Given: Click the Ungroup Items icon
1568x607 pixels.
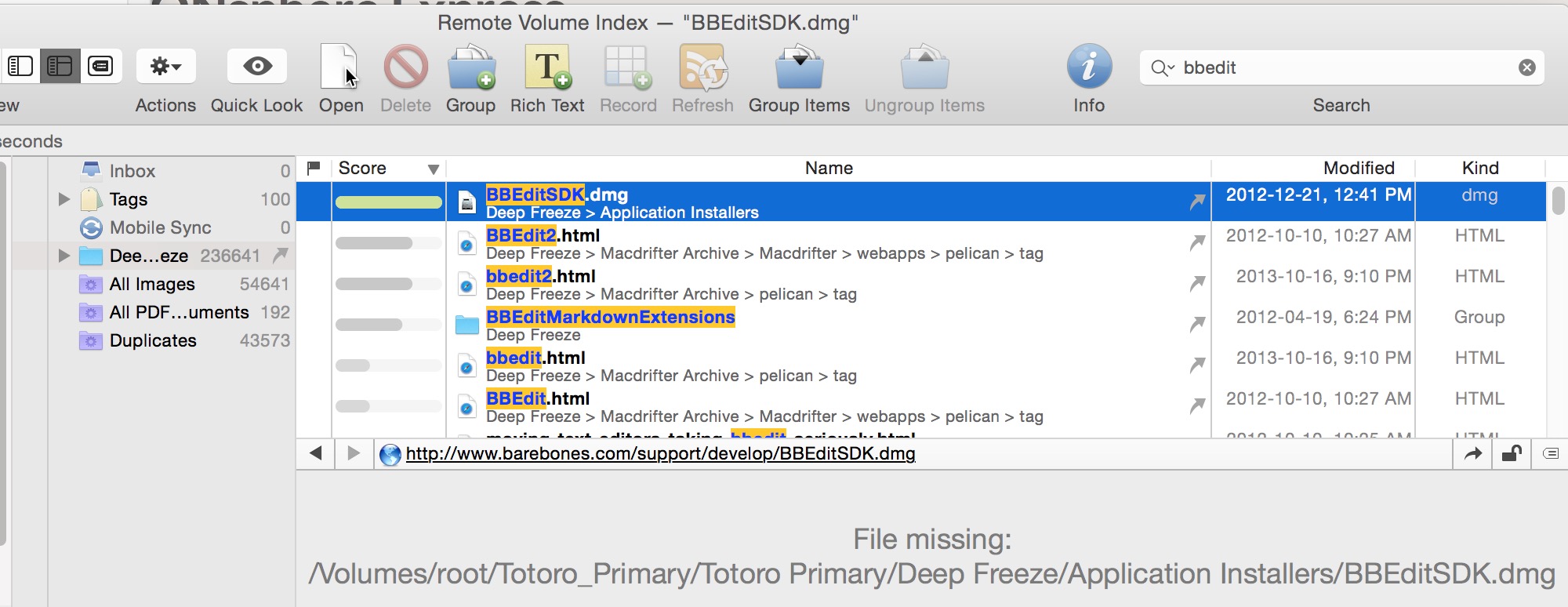Looking at the screenshot, I should point(924,67).
